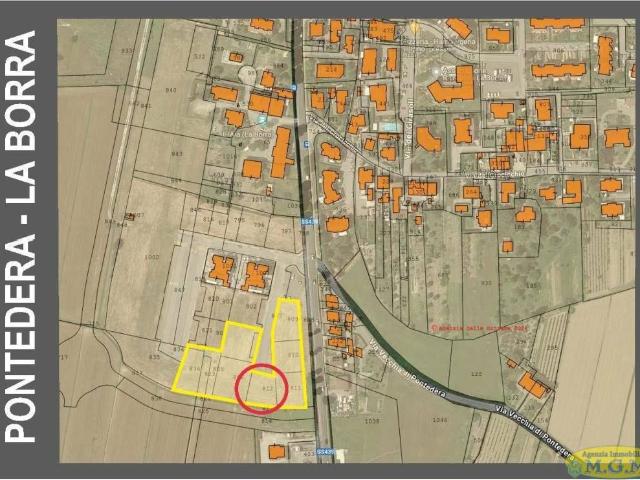Select the left twin orange building above yellow plot
The height and width of the screenshot is (480, 640).
click(221, 269)
